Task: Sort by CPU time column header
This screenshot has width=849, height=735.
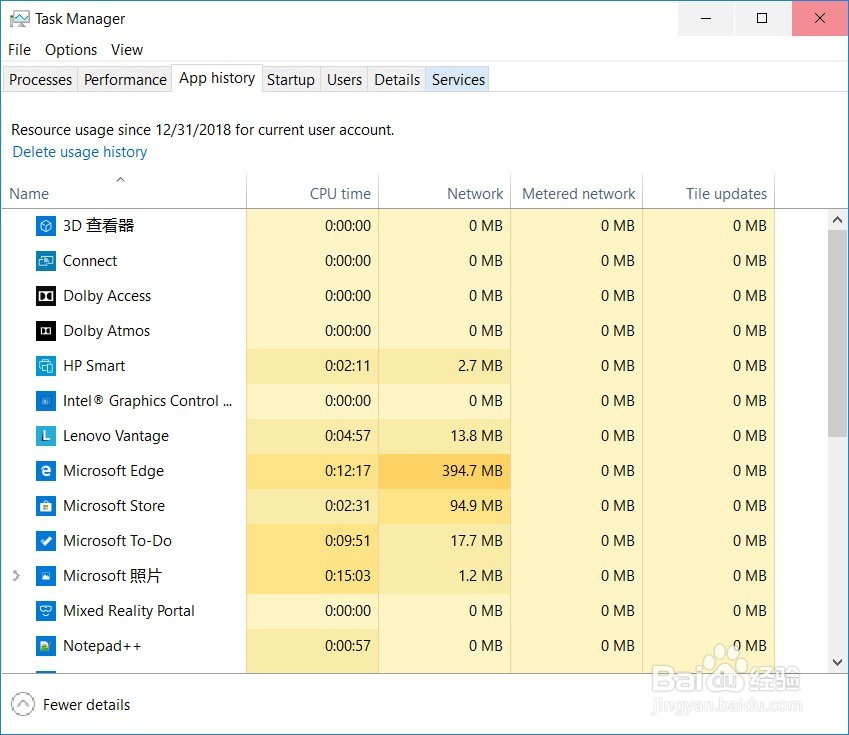Action: click(x=312, y=191)
